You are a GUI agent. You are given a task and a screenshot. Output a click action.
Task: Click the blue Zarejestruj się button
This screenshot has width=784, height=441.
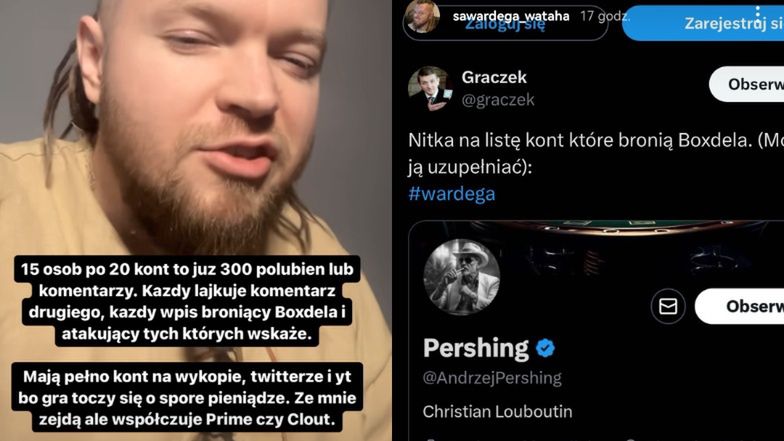pyautogui.click(x=704, y=23)
